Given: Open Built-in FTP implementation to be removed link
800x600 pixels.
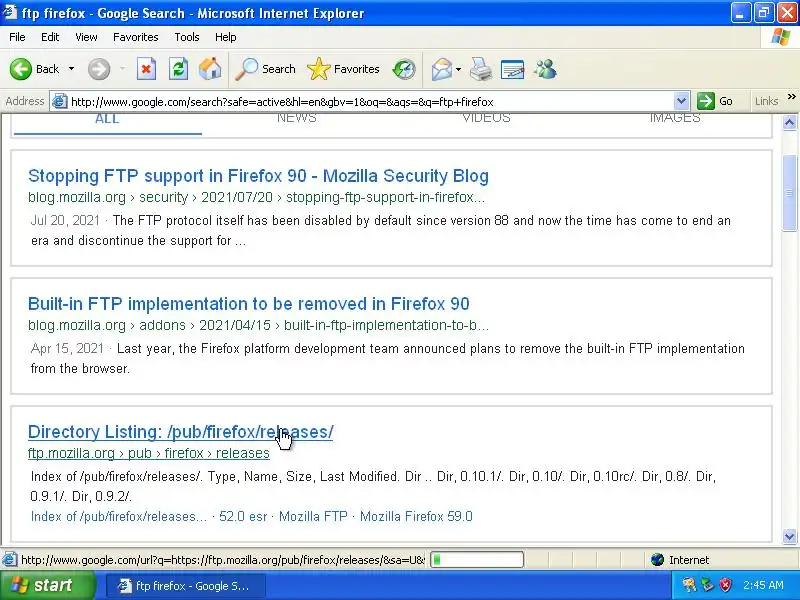Looking at the screenshot, I should (248, 304).
